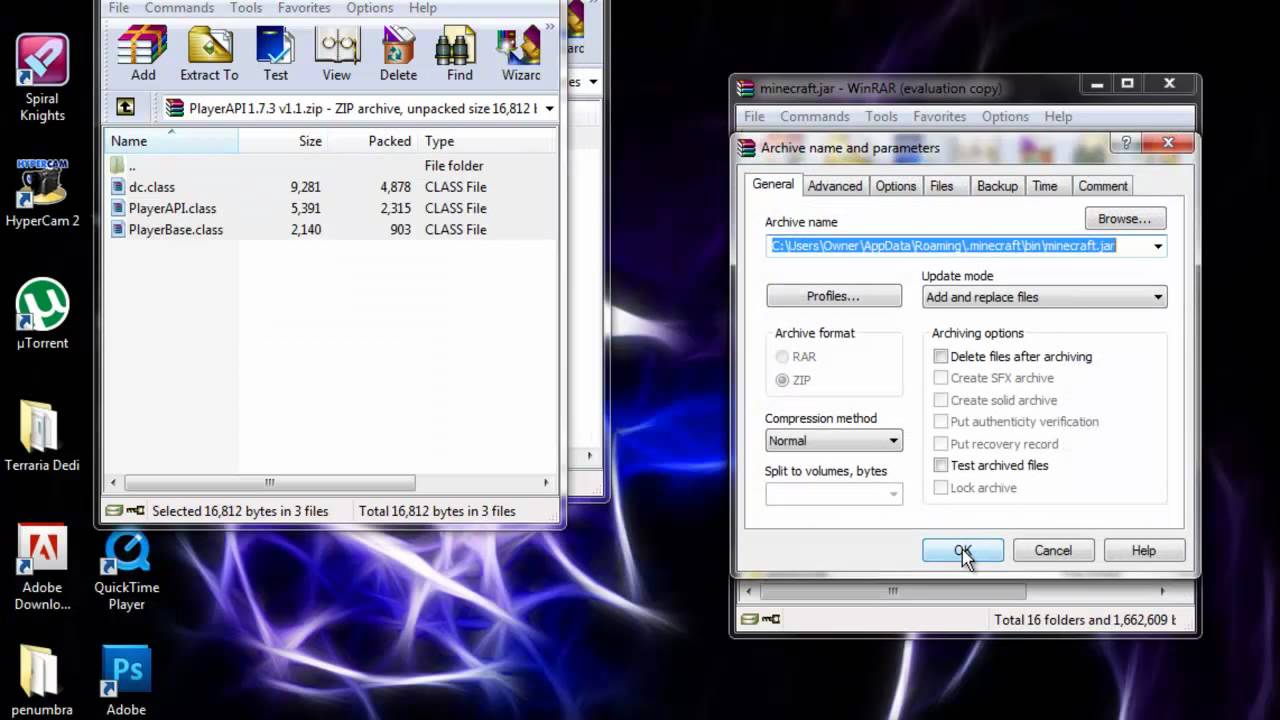Select ZIP archive format
1280x720 pixels.
pyautogui.click(x=782, y=380)
